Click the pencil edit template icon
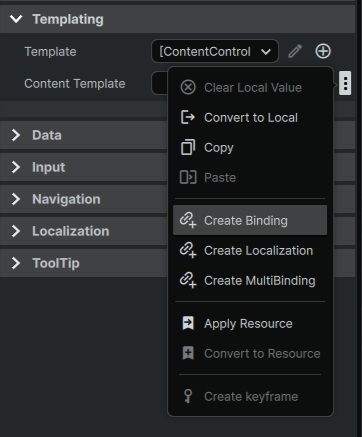This screenshot has height=437, width=362. [295, 51]
